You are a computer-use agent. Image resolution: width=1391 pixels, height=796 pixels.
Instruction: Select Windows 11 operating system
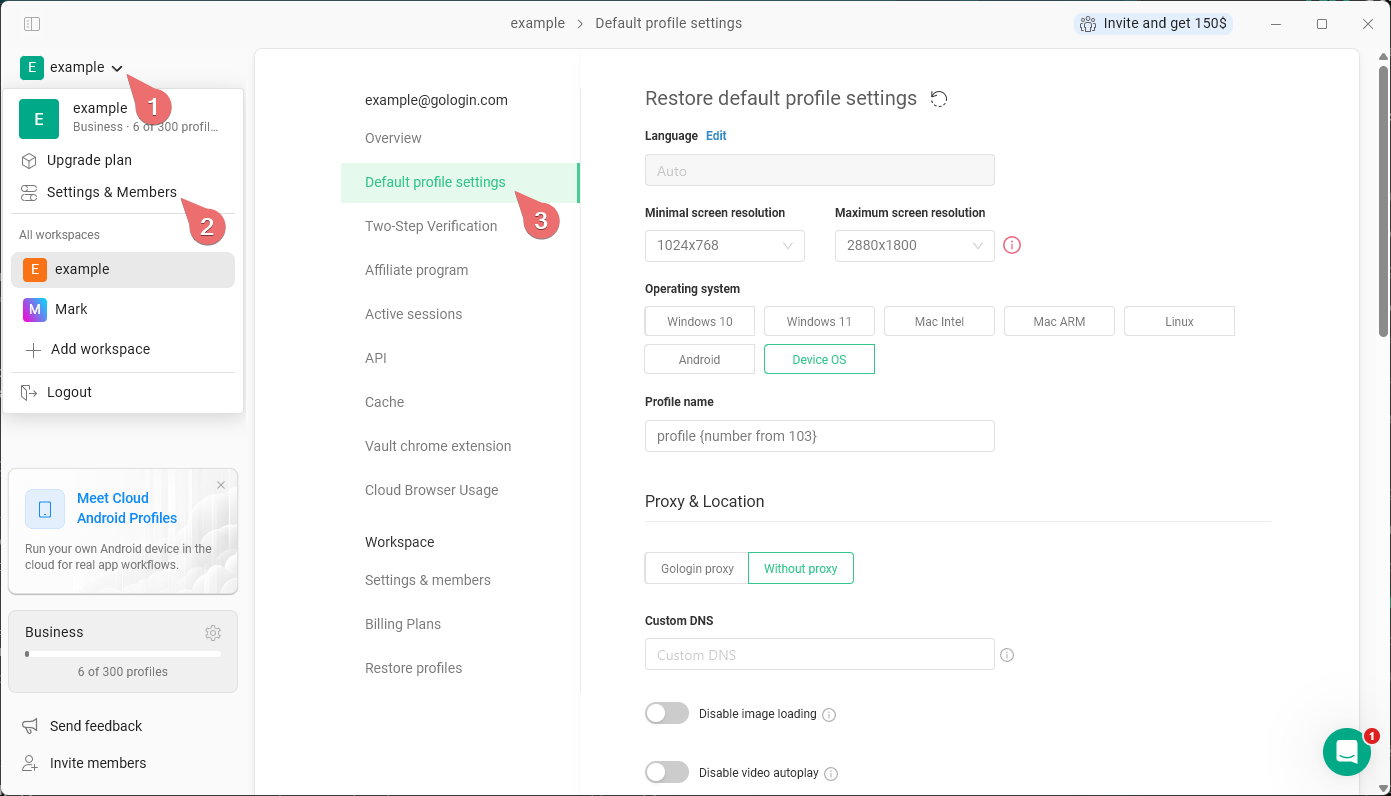pos(819,321)
